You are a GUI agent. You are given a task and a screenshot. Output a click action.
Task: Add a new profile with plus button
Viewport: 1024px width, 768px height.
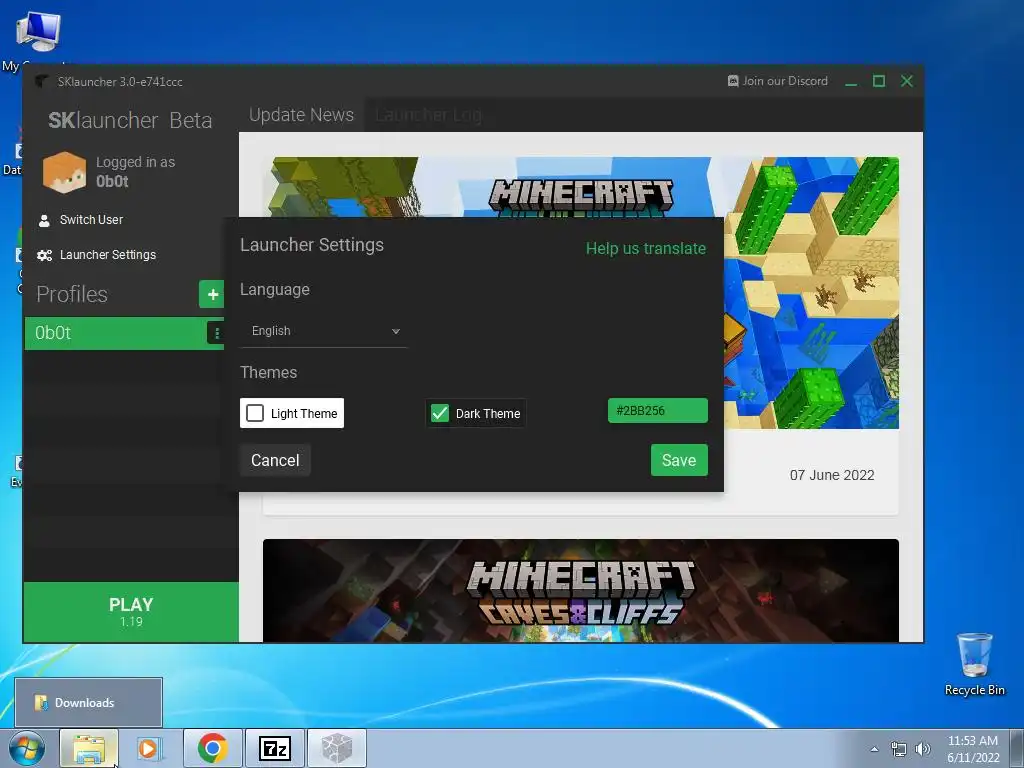click(x=212, y=295)
